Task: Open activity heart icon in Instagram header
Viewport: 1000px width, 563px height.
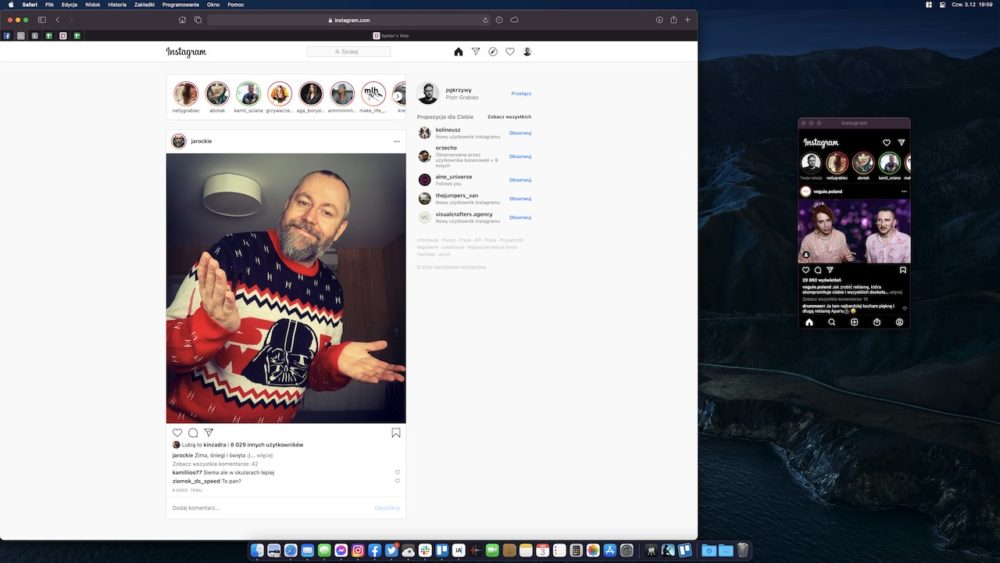Action: [x=510, y=52]
